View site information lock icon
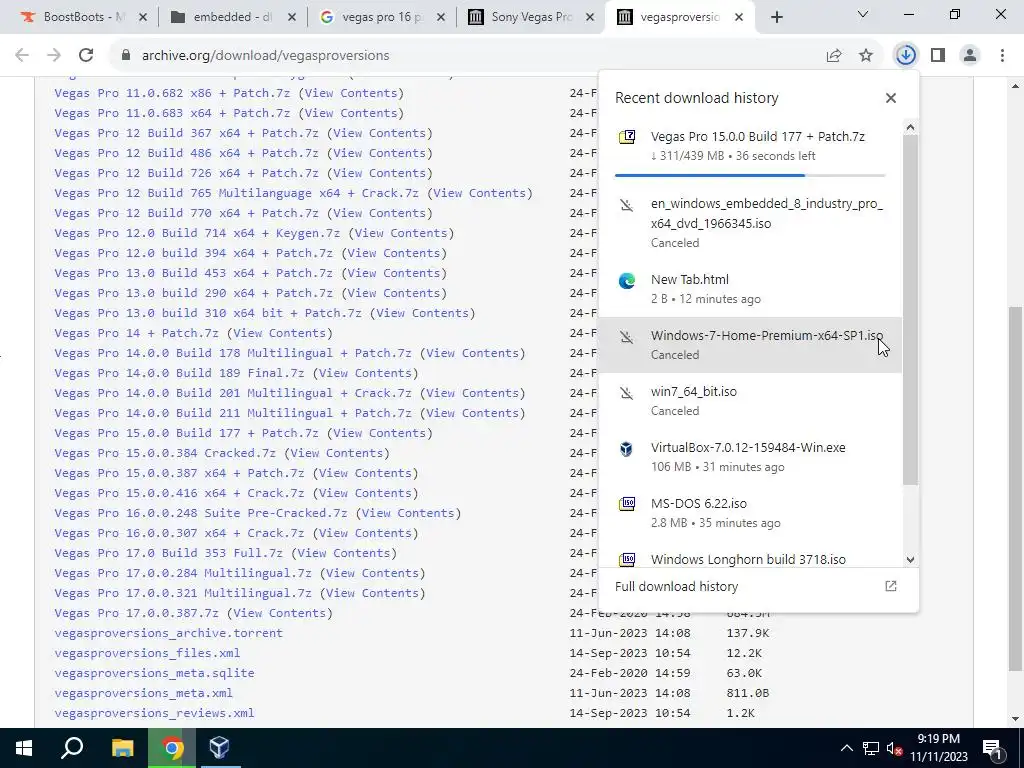 [x=125, y=56]
